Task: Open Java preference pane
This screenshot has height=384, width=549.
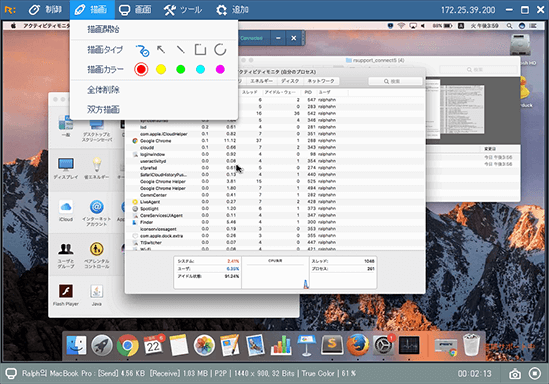Action: coord(97,295)
